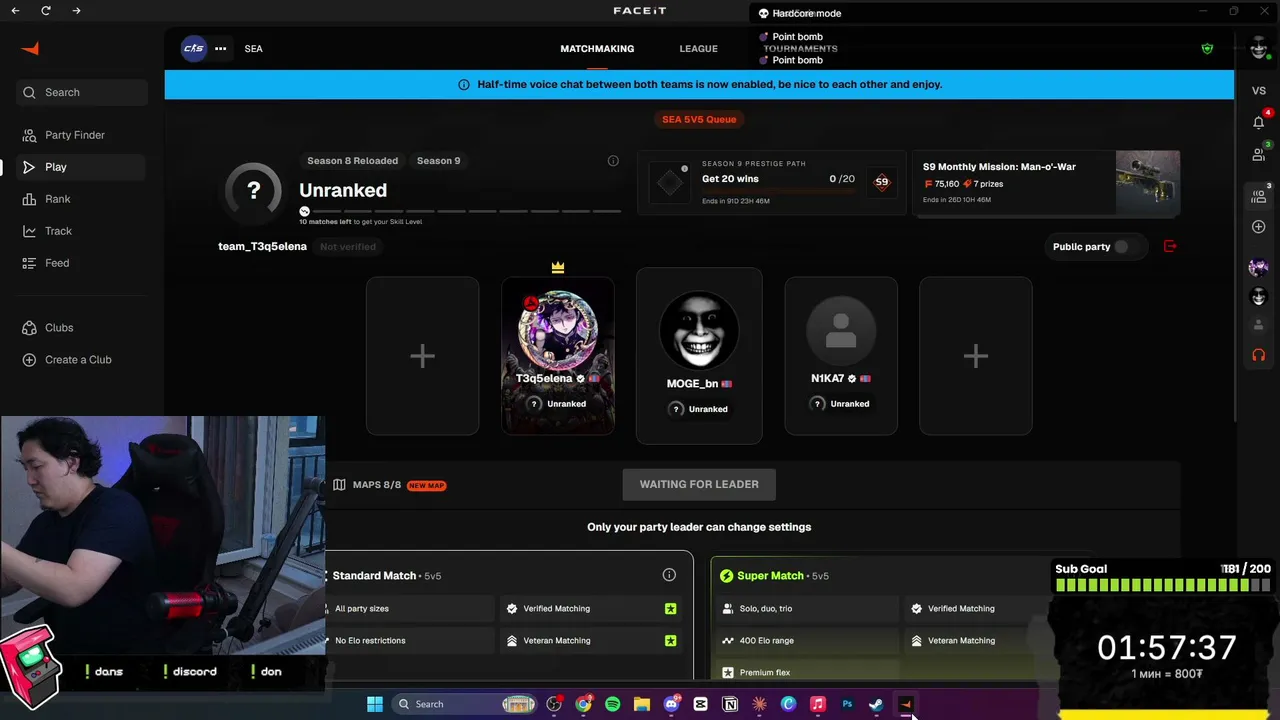This screenshot has width=1280, height=720.
Task: Open MOGE_bn's player card
Action: [x=699, y=356]
